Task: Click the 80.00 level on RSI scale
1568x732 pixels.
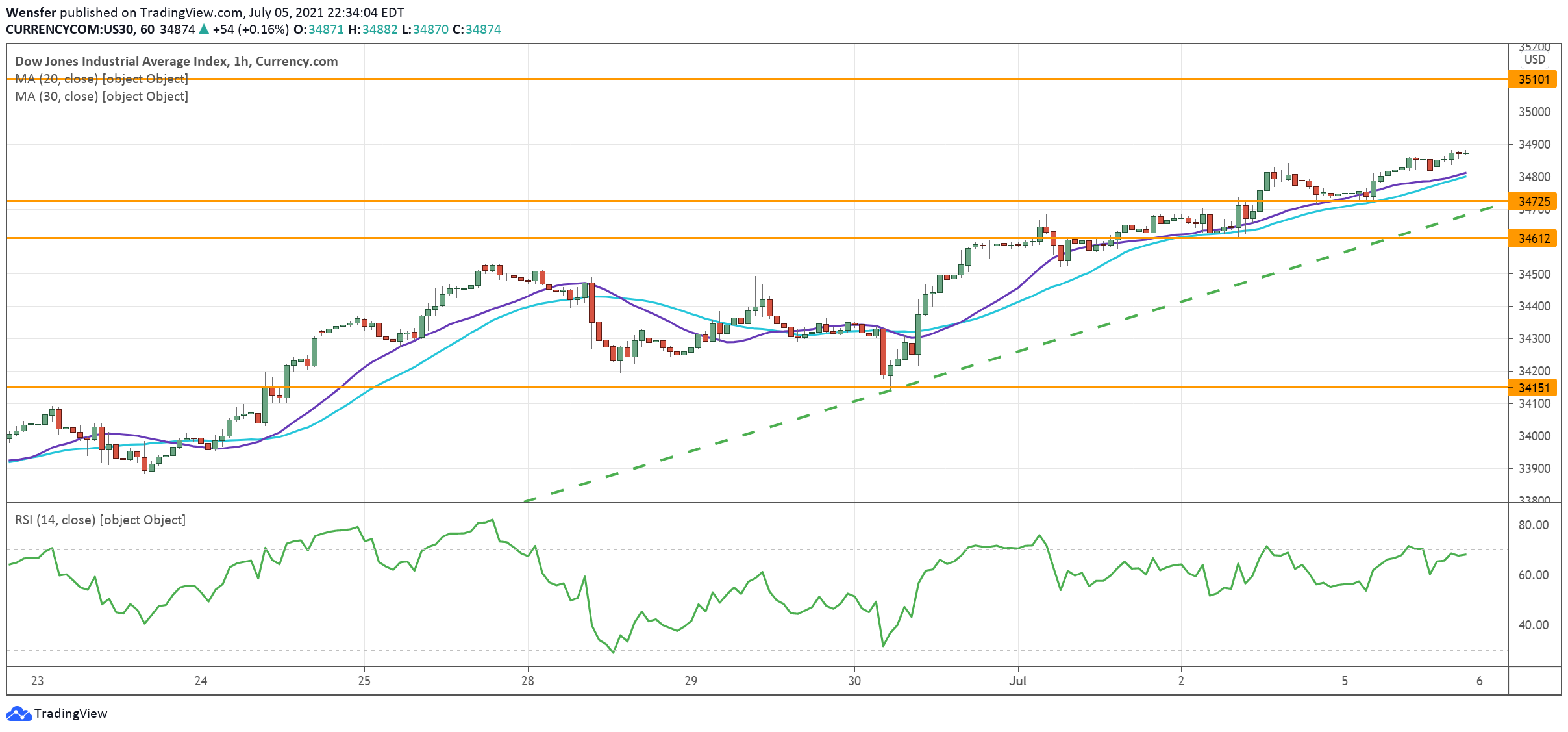Action: 1533,525
